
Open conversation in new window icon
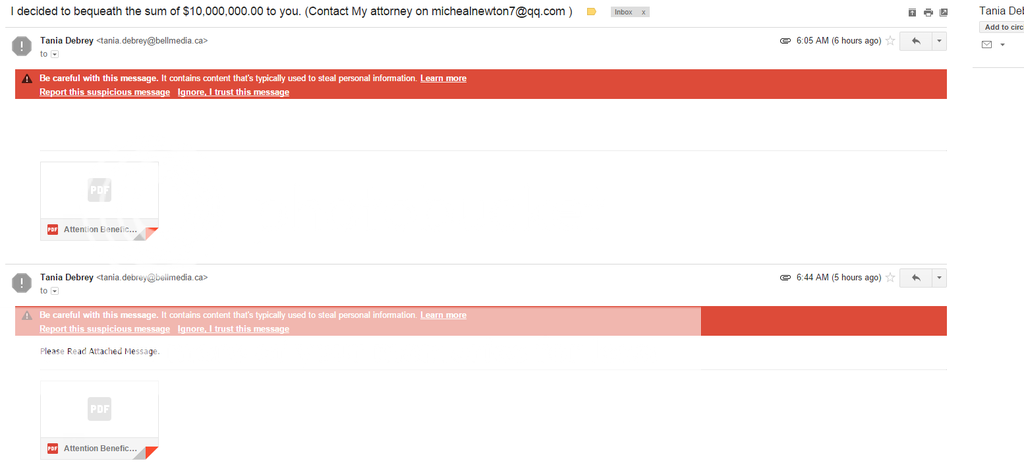(943, 12)
